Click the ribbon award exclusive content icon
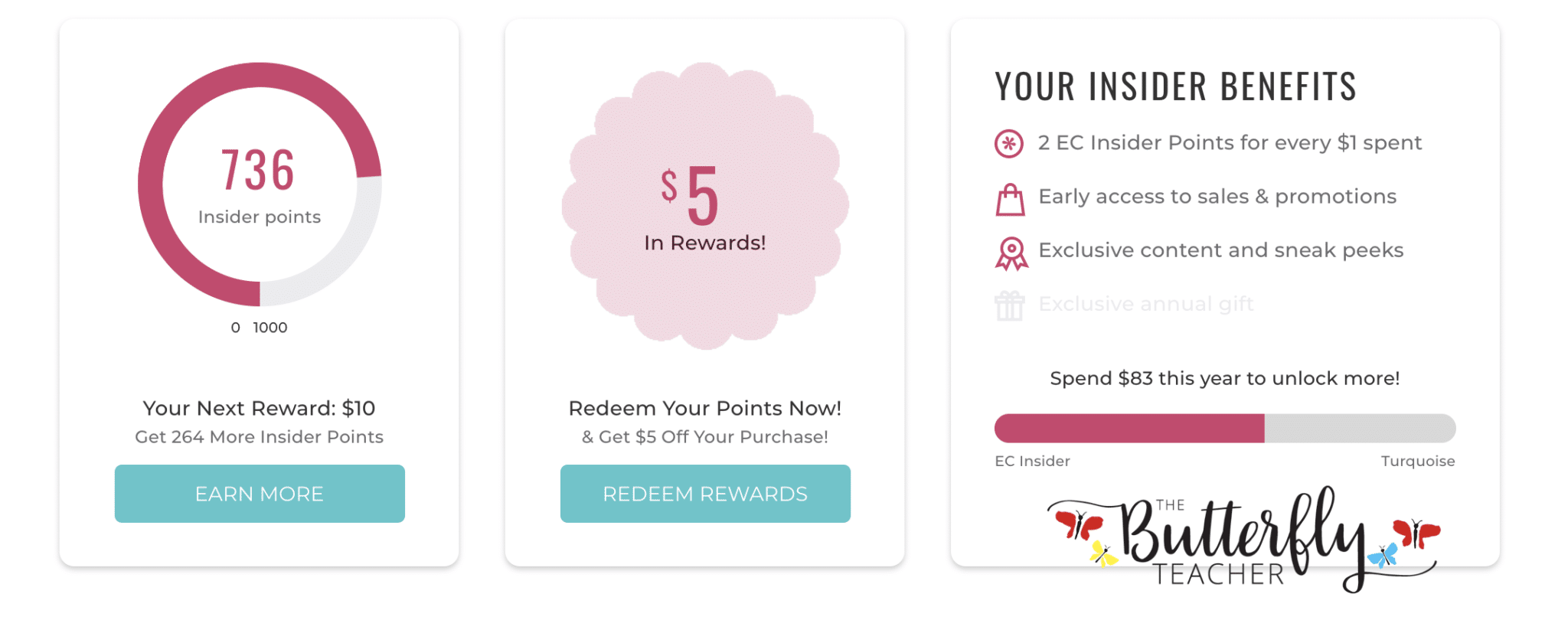 (x=1011, y=253)
